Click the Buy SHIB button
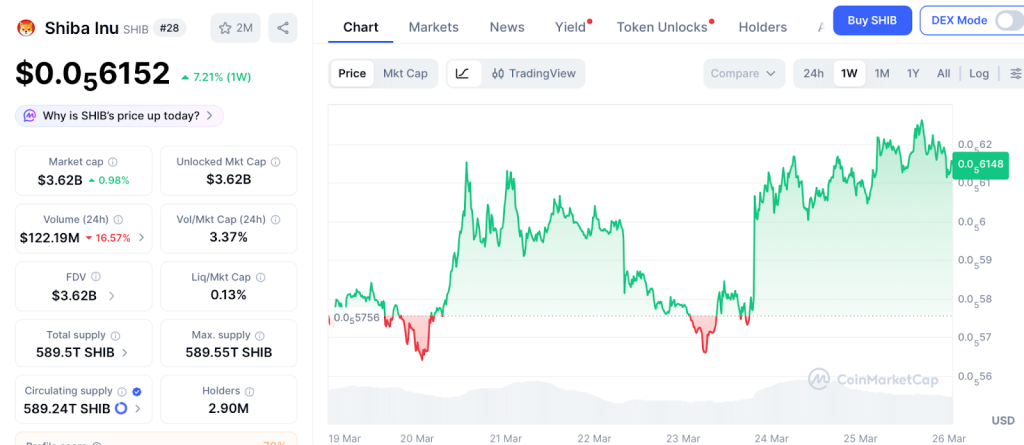 (872, 20)
